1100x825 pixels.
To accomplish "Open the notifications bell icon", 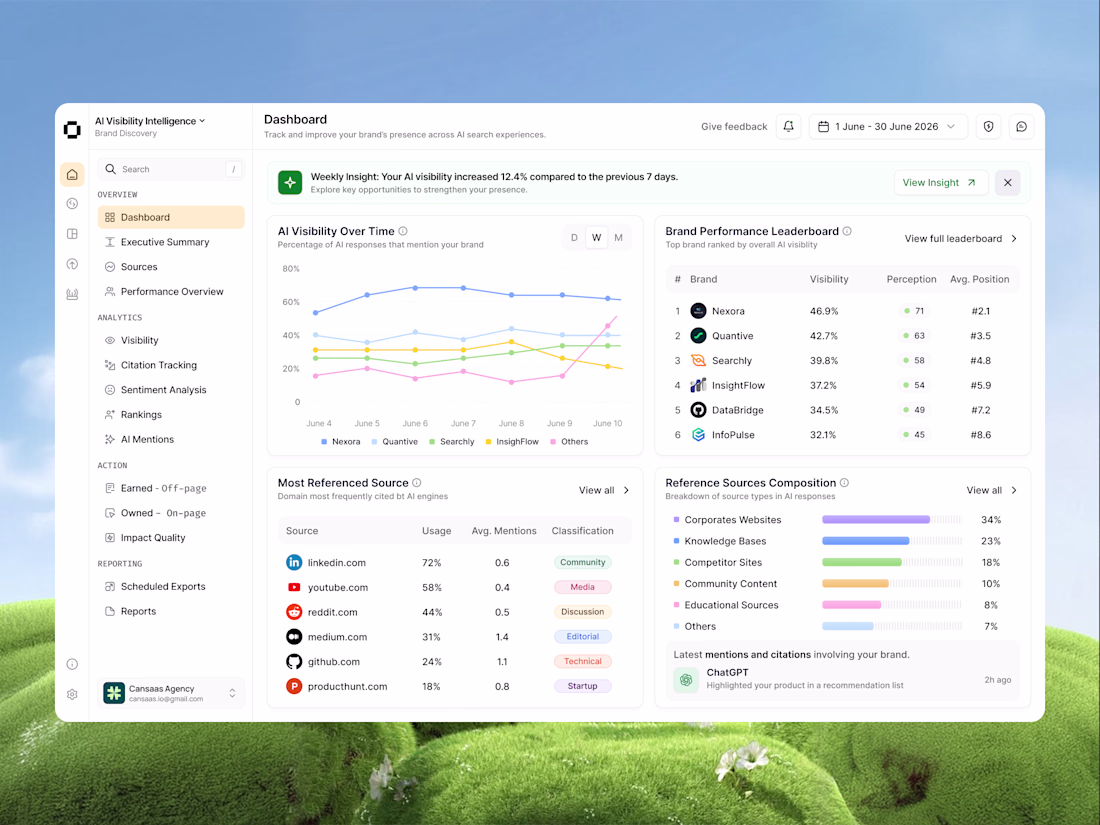I will [x=788, y=126].
